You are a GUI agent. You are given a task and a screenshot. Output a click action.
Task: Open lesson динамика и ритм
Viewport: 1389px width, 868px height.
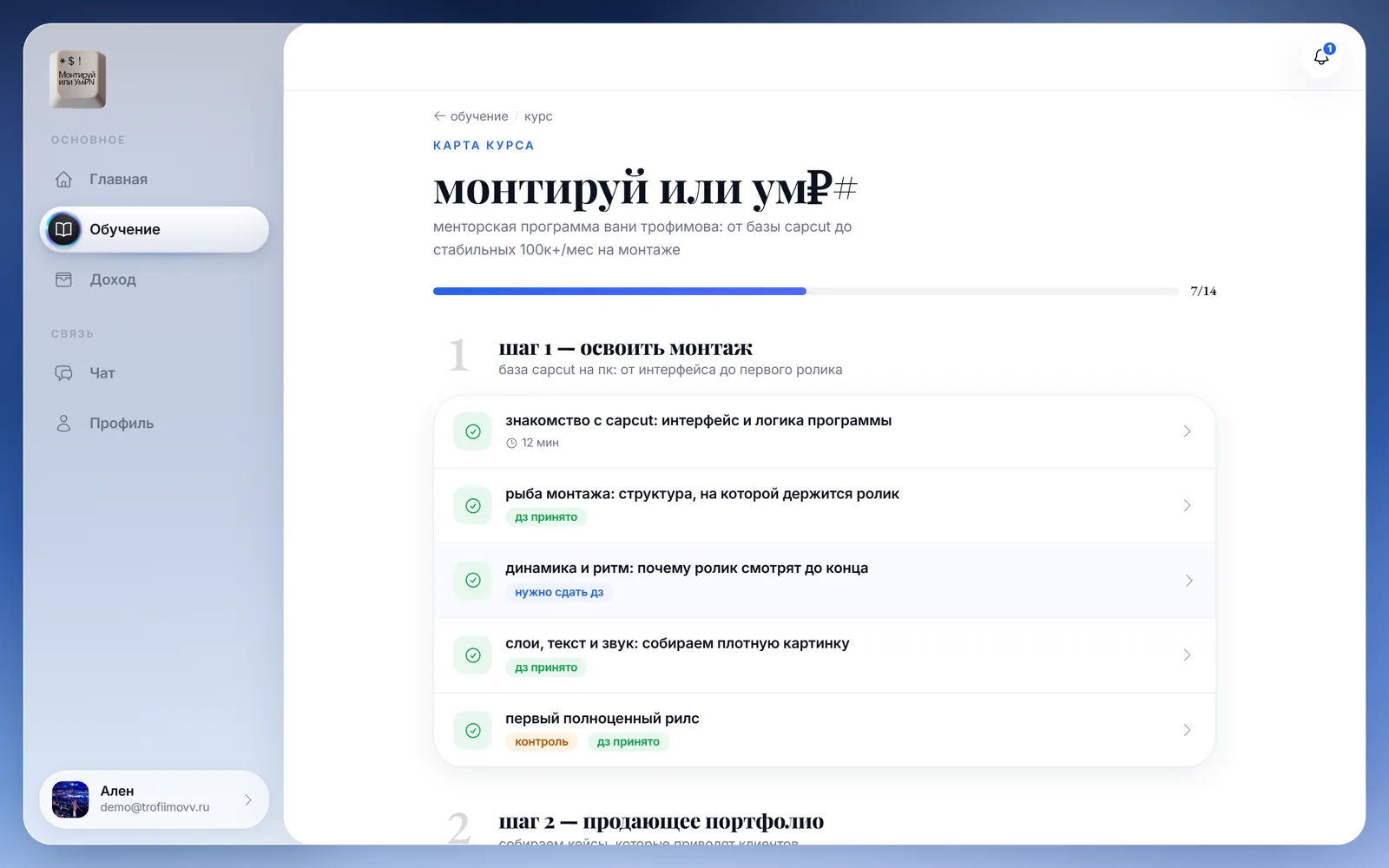point(825,580)
